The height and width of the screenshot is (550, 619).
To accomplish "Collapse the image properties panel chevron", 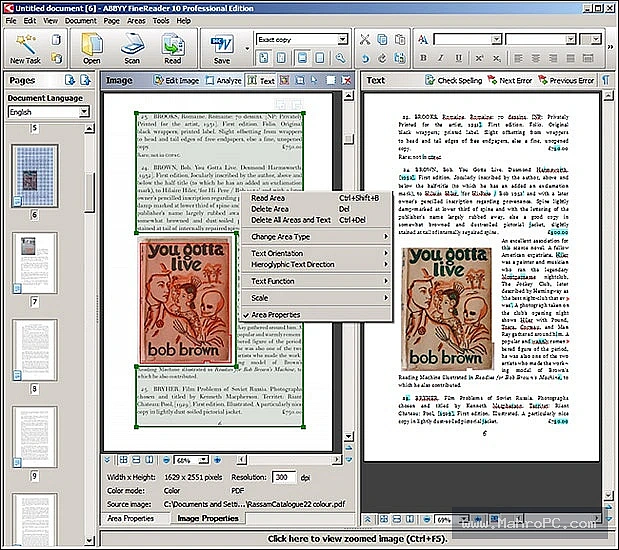I will (107, 460).
